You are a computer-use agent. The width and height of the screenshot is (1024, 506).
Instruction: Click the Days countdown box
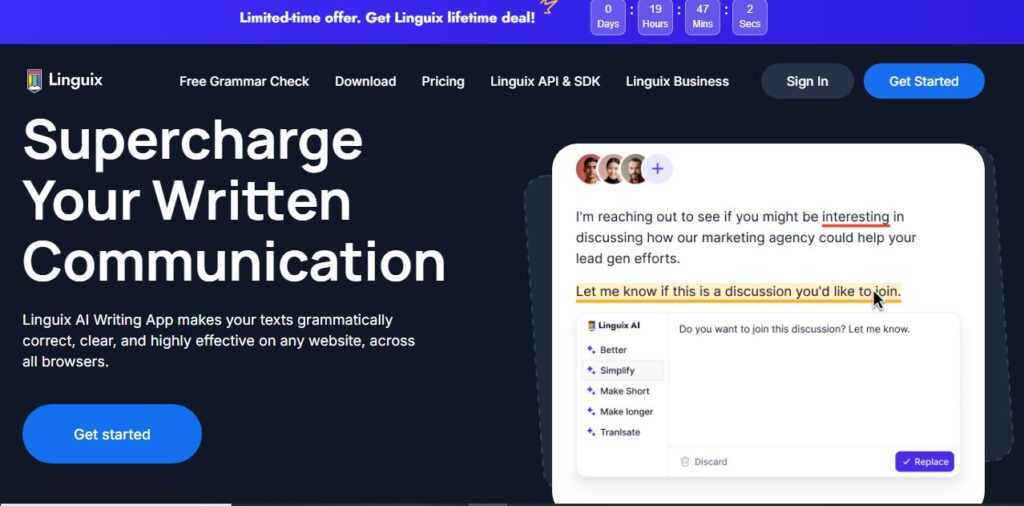click(608, 17)
